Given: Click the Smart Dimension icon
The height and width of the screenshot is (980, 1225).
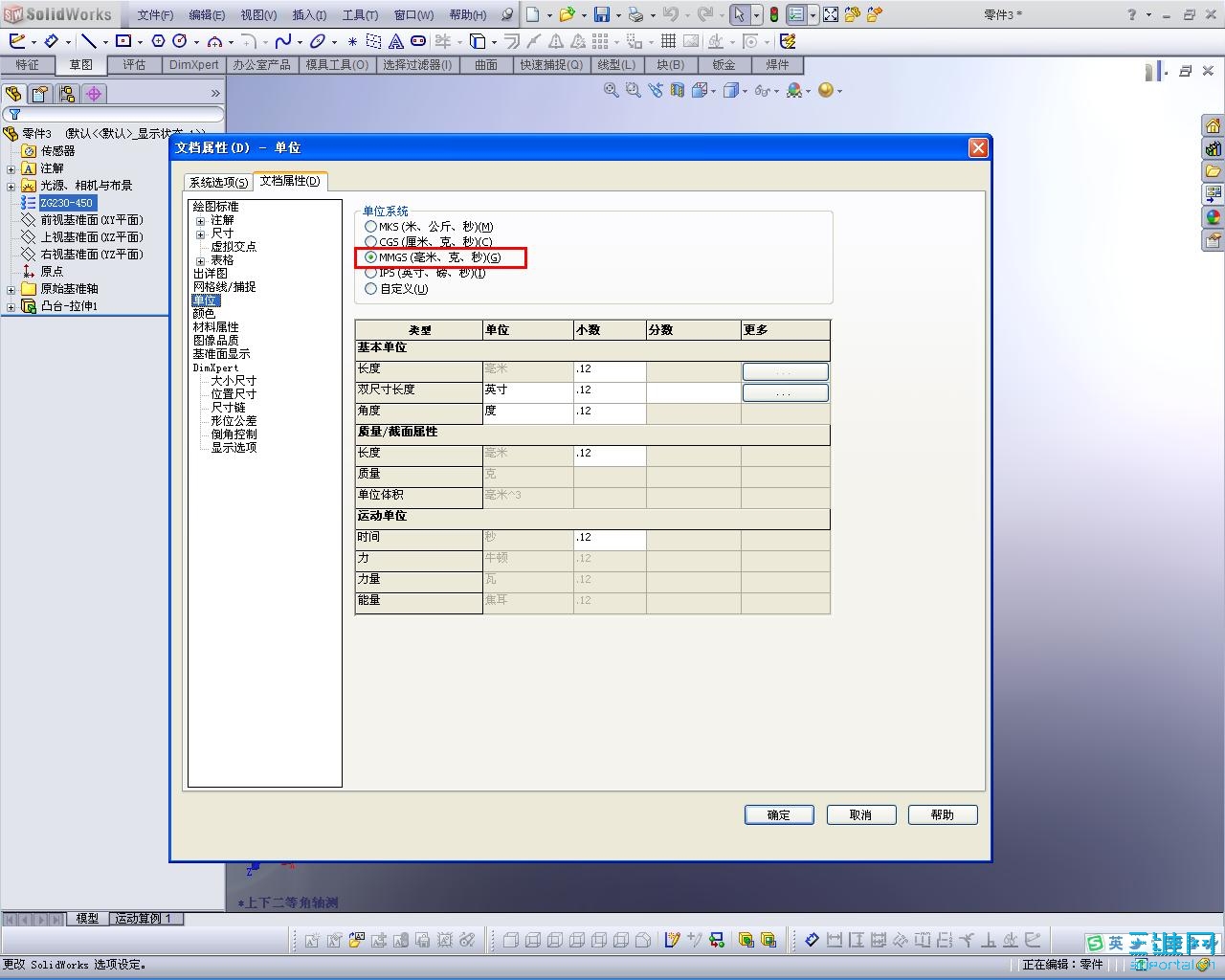Looking at the screenshot, I should [52, 41].
